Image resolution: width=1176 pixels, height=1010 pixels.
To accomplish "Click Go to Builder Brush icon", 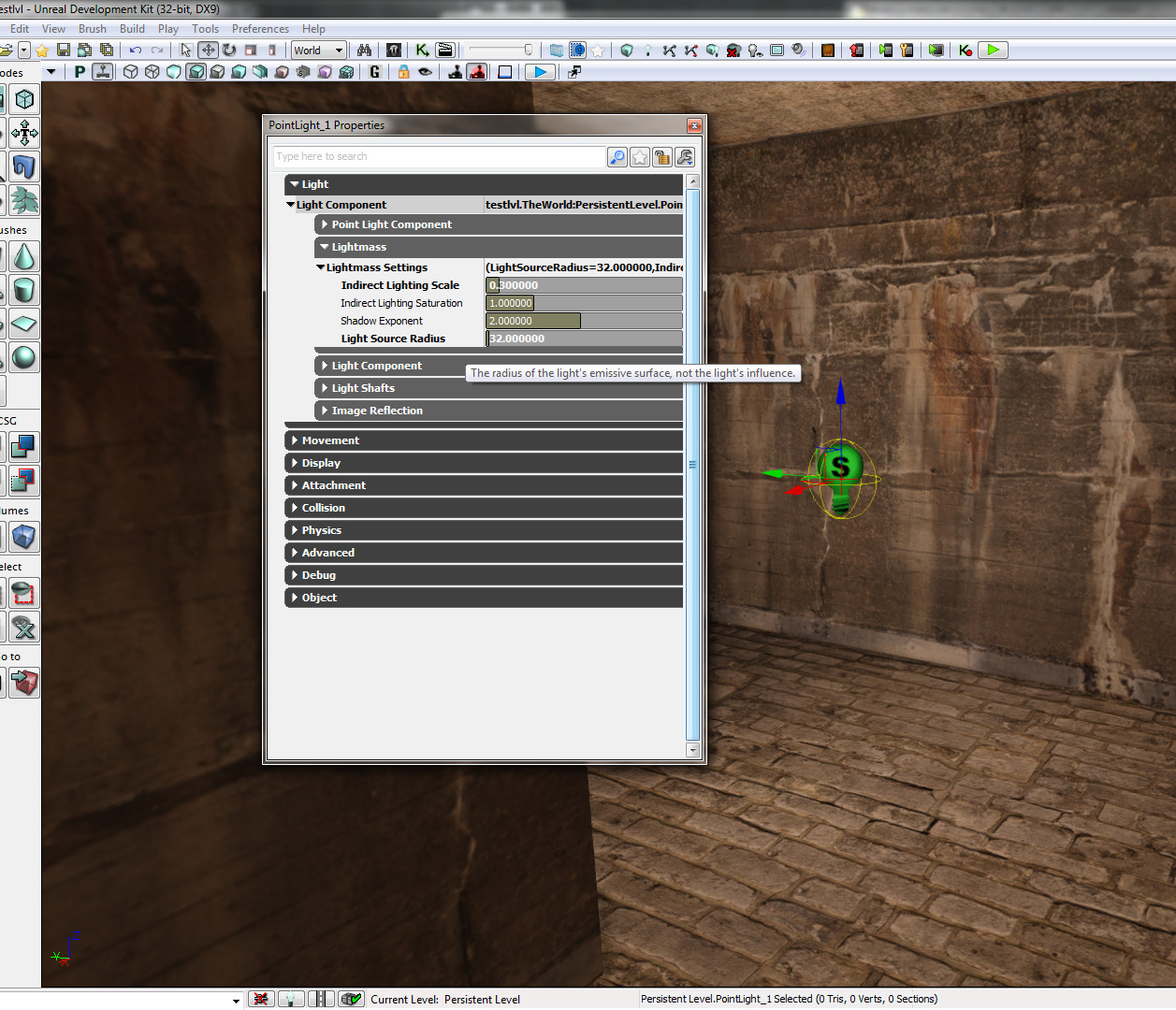I will coord(24,683).
